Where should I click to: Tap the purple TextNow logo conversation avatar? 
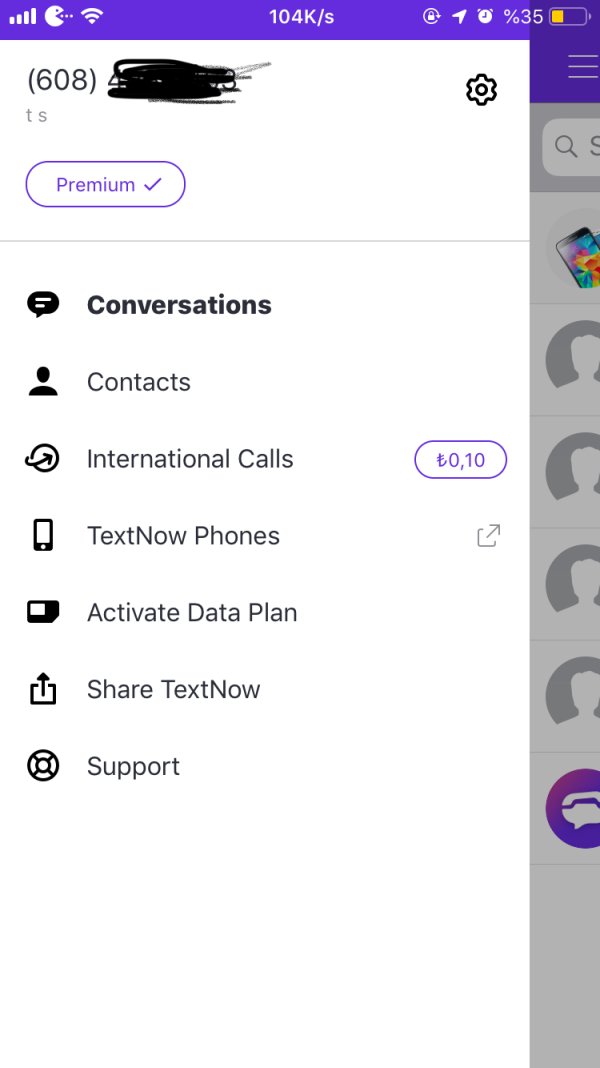(574, 808)
